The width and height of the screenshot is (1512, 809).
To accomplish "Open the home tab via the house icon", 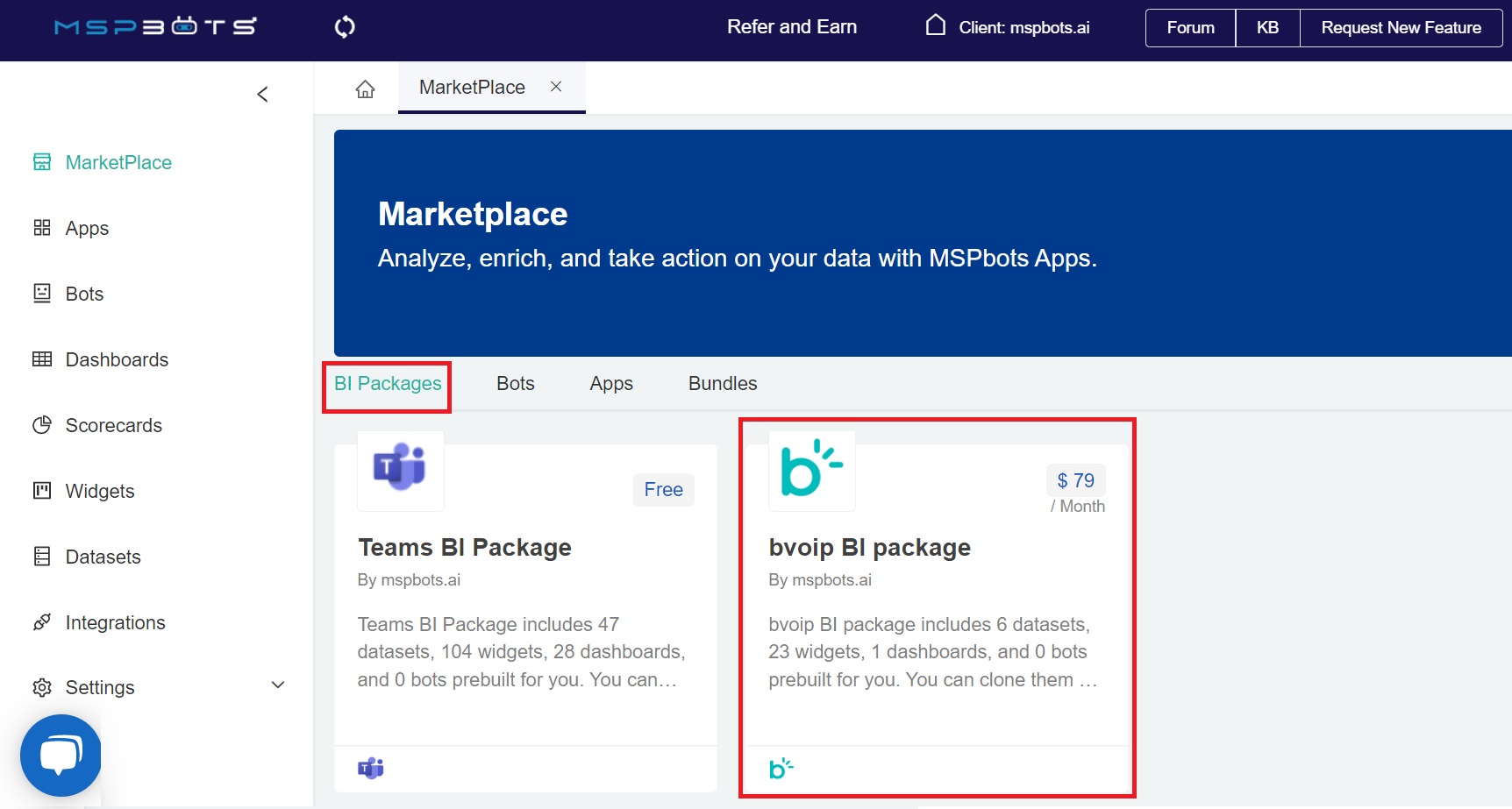I will point(365,88).
